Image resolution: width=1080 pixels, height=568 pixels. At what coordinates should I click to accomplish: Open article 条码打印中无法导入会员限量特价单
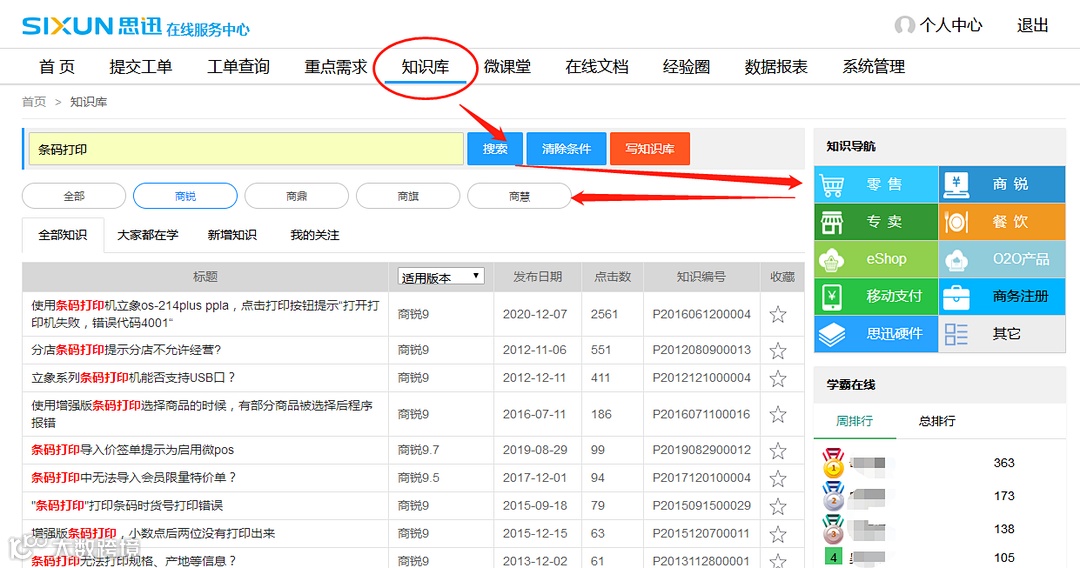(134, 478)
